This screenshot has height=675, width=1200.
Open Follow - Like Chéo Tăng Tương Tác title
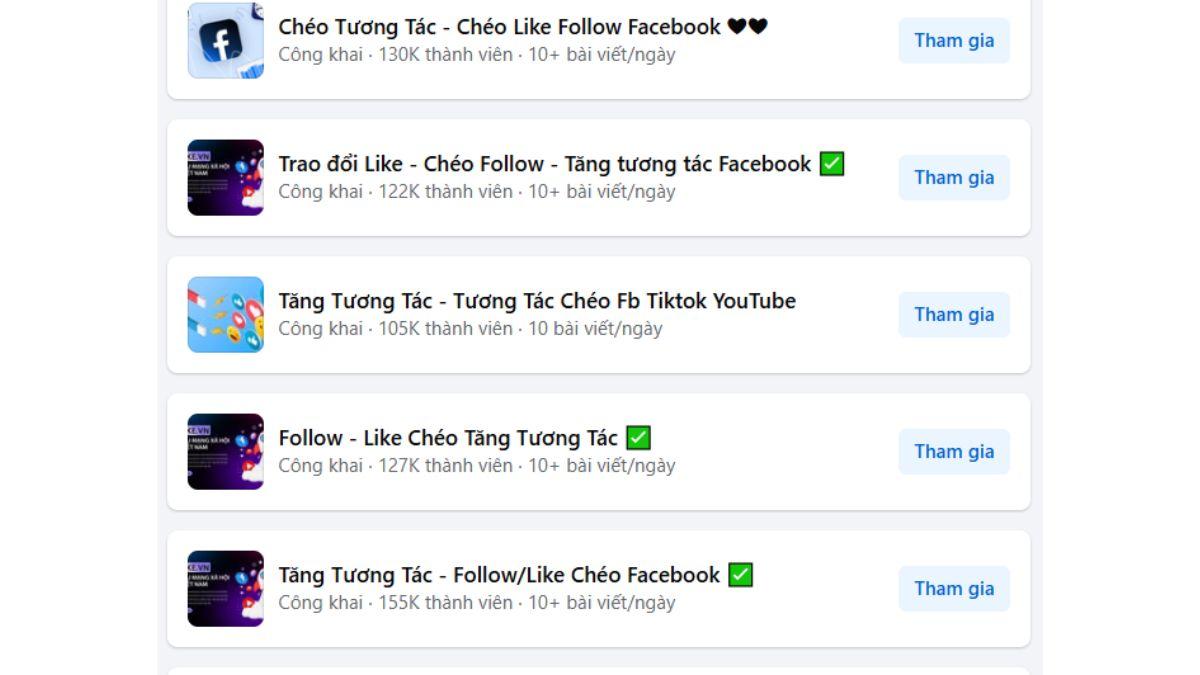[x=448, y=438]
